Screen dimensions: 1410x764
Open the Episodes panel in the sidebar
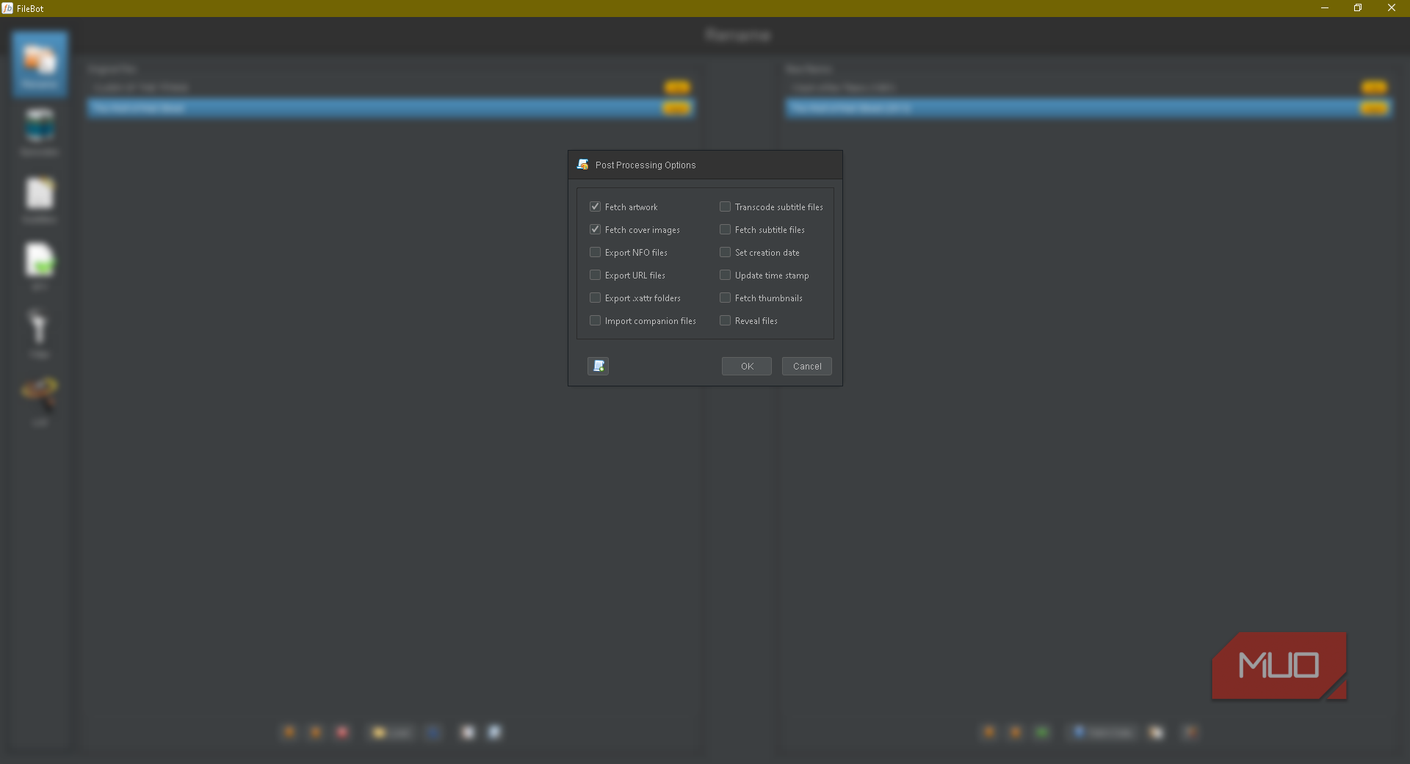[40, 131]
